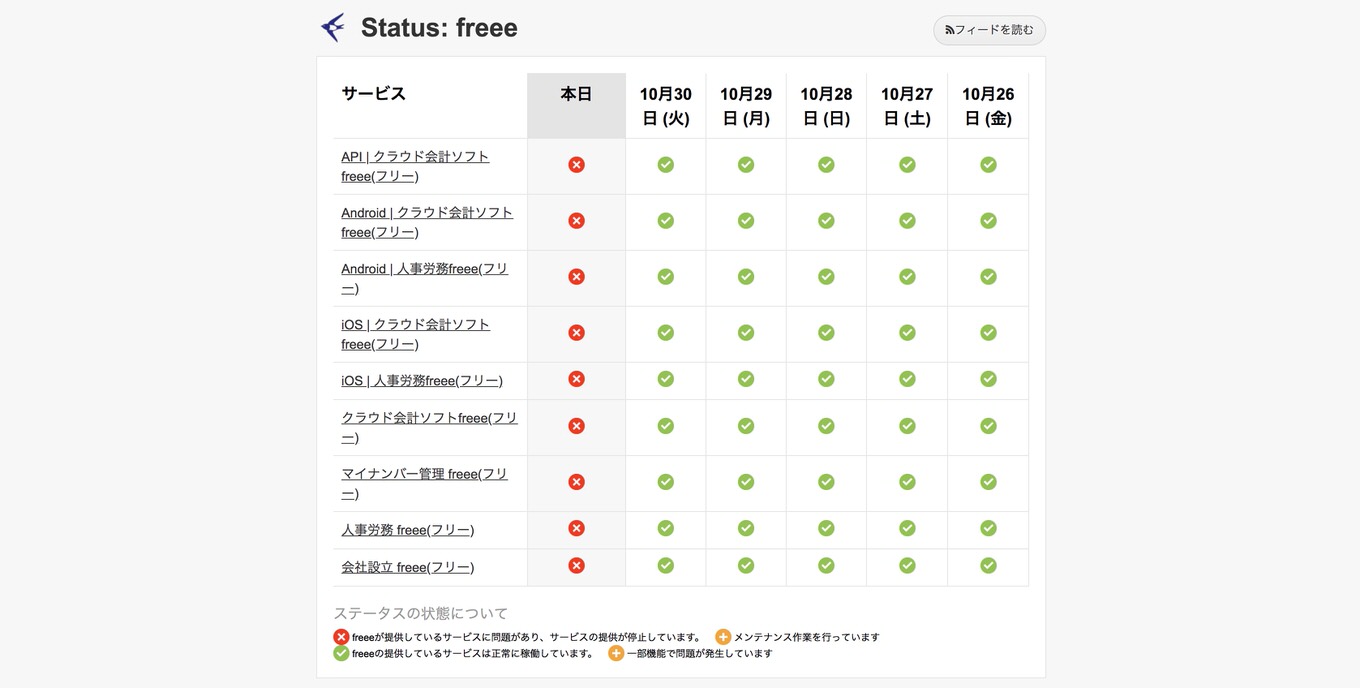The height and width of the screenshot is (688, 1360).
Task: Click today's red icon for 人事労務 freee row
Action: click(x=576, y=528)
